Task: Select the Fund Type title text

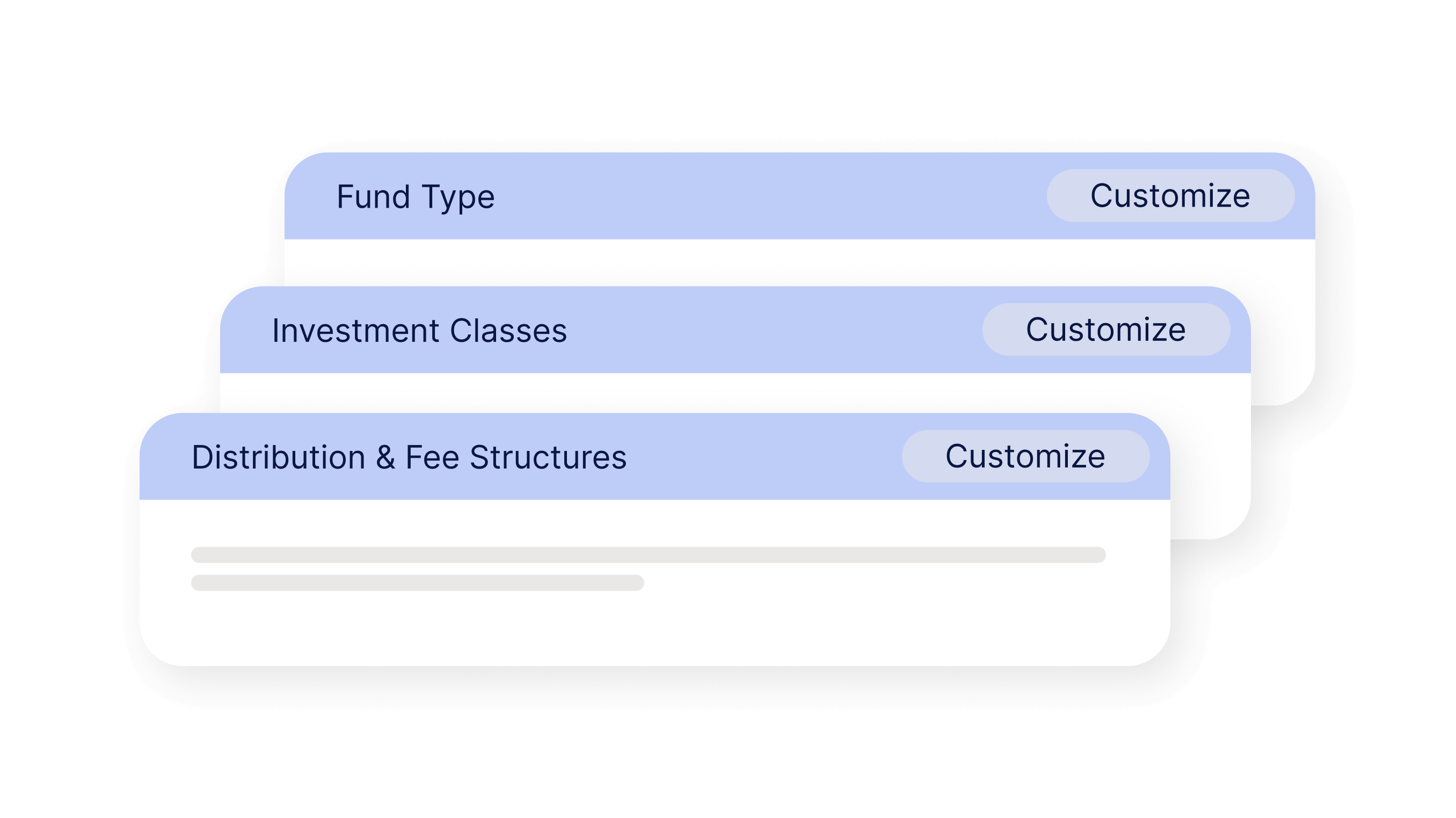Action: tap(416, 196)
